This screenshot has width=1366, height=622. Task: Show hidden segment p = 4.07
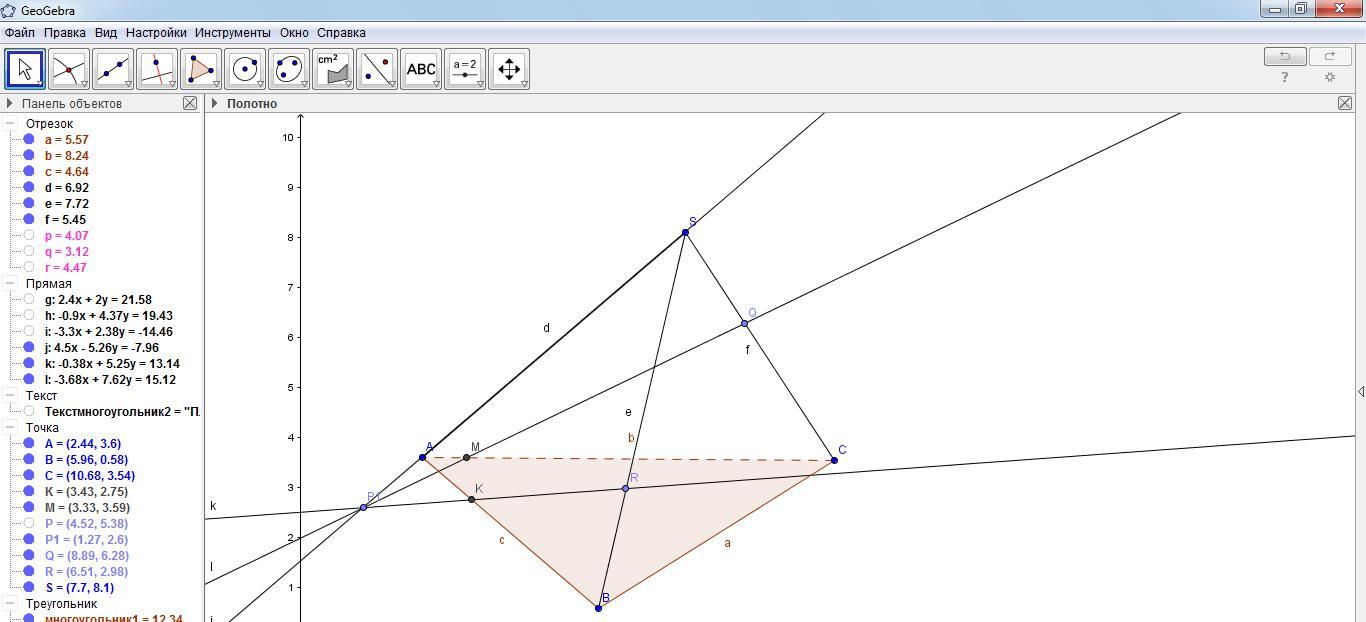point(29,236)
